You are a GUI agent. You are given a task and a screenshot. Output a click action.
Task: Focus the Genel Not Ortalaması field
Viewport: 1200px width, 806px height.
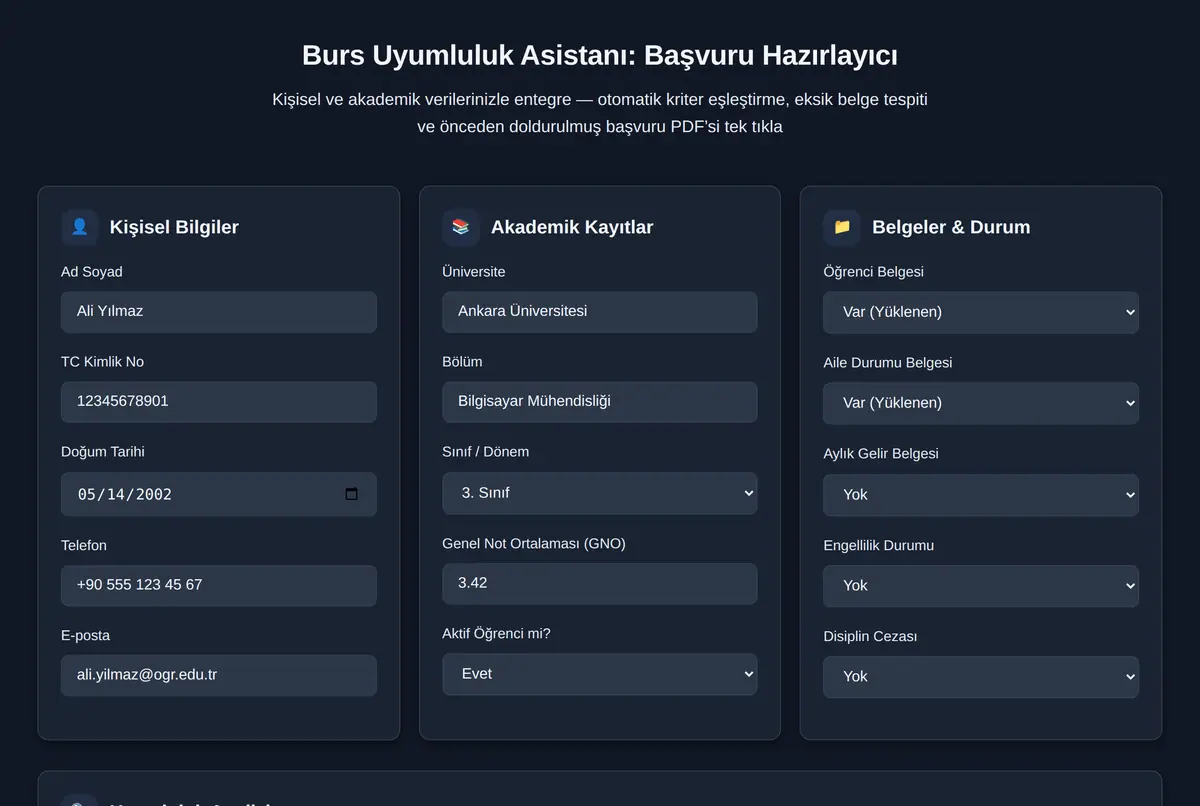pyautogui.click(x=600, y=583)
